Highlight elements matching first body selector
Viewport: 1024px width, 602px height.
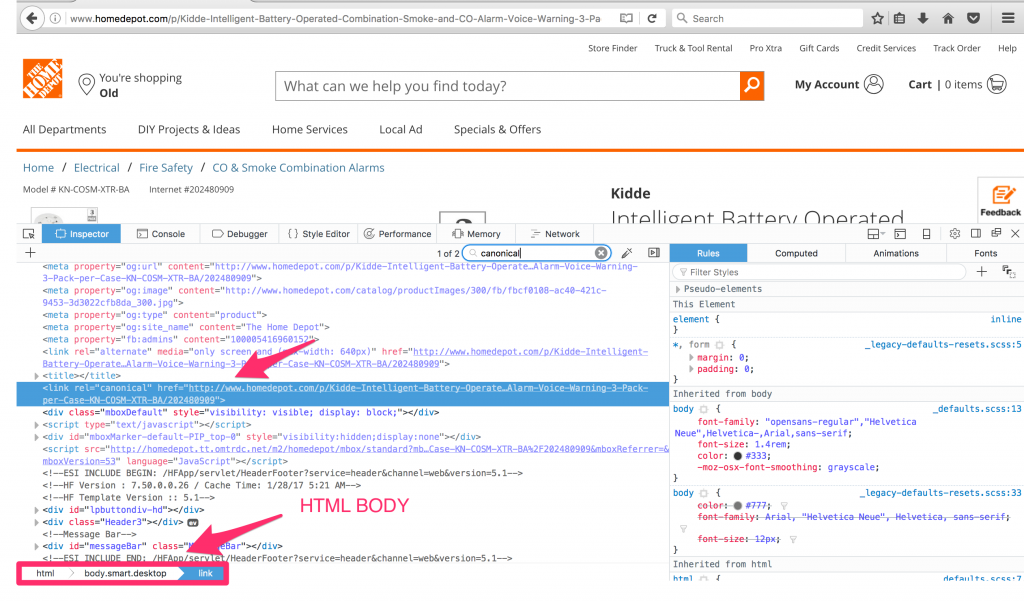click(703, 409)
